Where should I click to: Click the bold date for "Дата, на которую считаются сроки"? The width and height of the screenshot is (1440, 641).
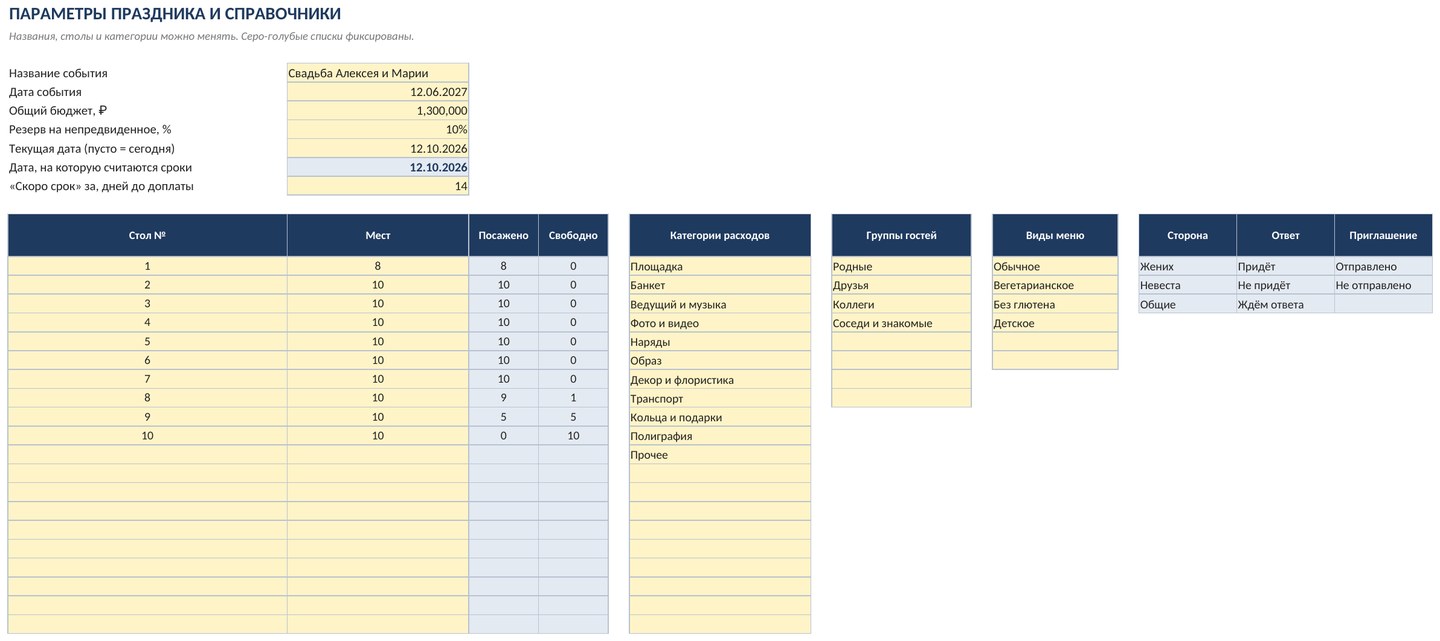point(378,167)
